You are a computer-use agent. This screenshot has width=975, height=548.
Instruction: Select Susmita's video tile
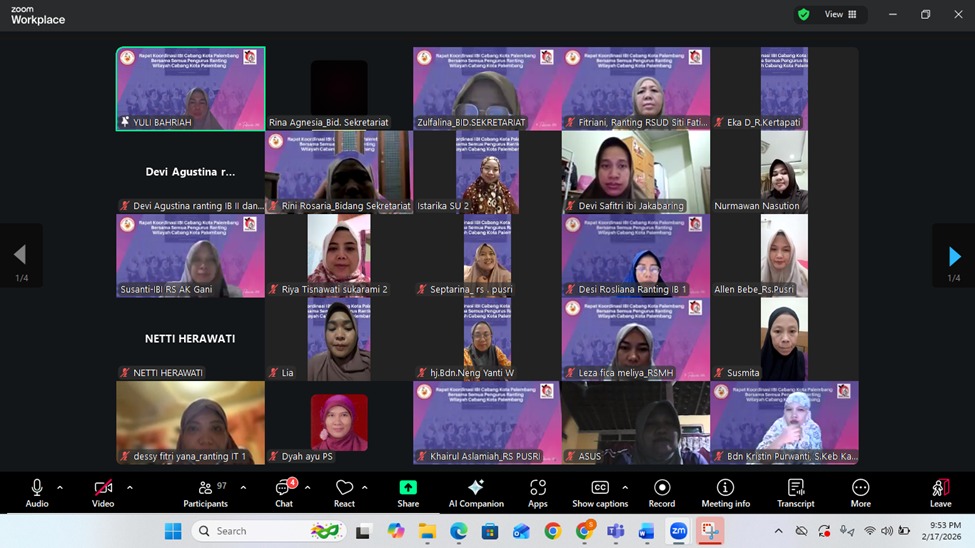[784, 339]
